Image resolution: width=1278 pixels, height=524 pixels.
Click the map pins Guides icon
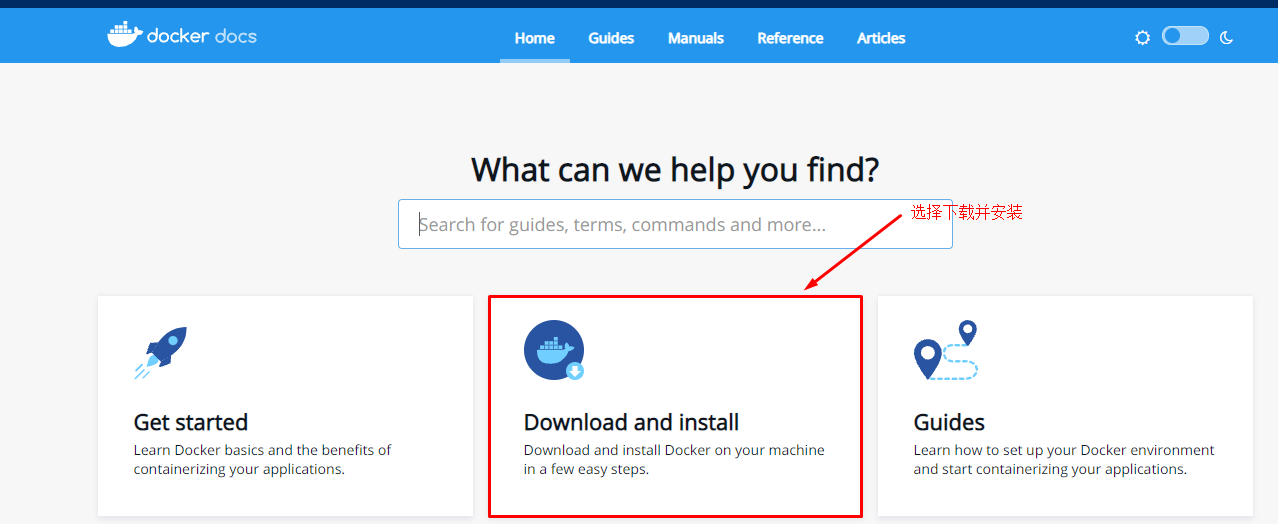pos(945,351)
